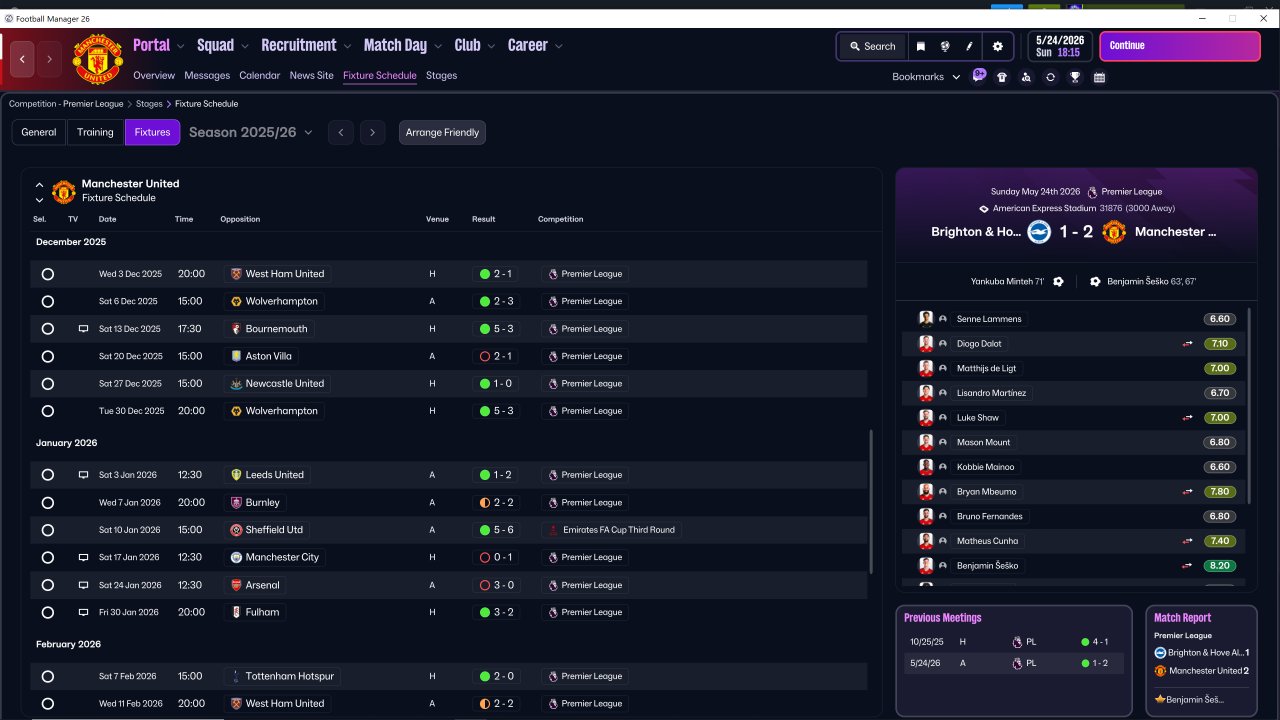The width and height of the screenshot is (1280, 720).
Task: Expand the Club menu arrow
Action: [491, 46]
